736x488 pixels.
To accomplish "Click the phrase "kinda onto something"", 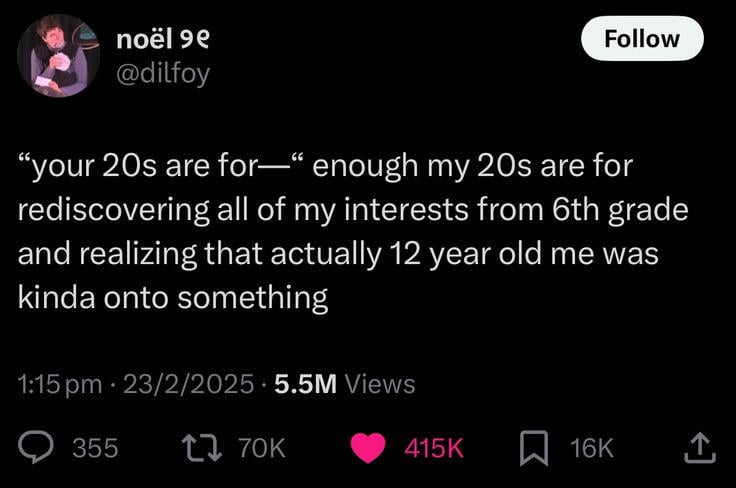I will (173, 297).
